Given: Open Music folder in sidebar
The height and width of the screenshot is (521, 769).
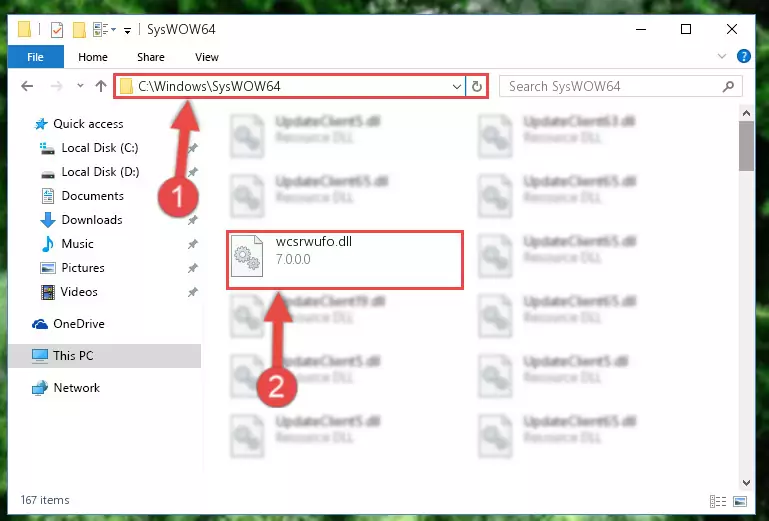Looking at the screenshot, I should pyautogui.click(x=77, y=244).
